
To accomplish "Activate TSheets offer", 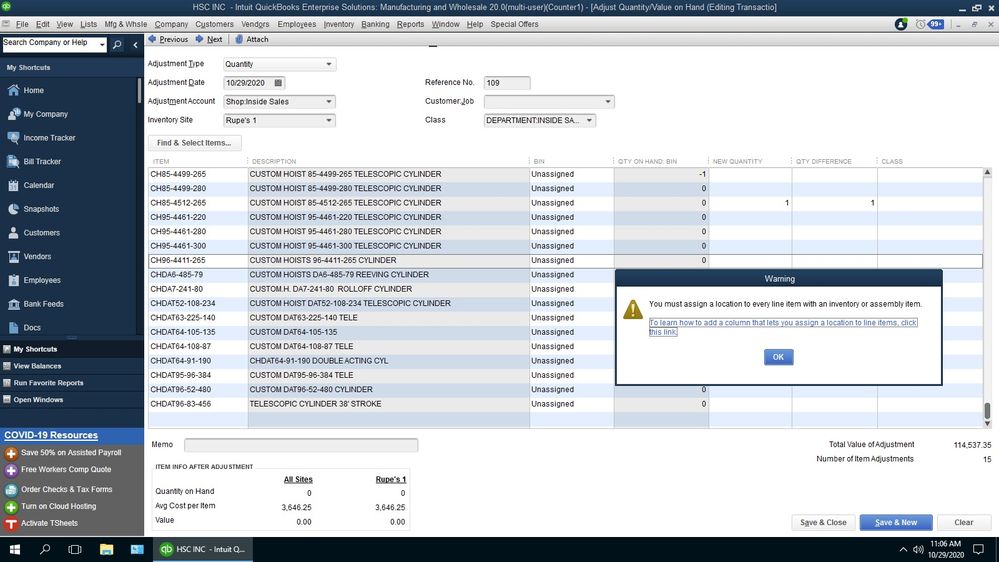I will click(x=49, y=523).
